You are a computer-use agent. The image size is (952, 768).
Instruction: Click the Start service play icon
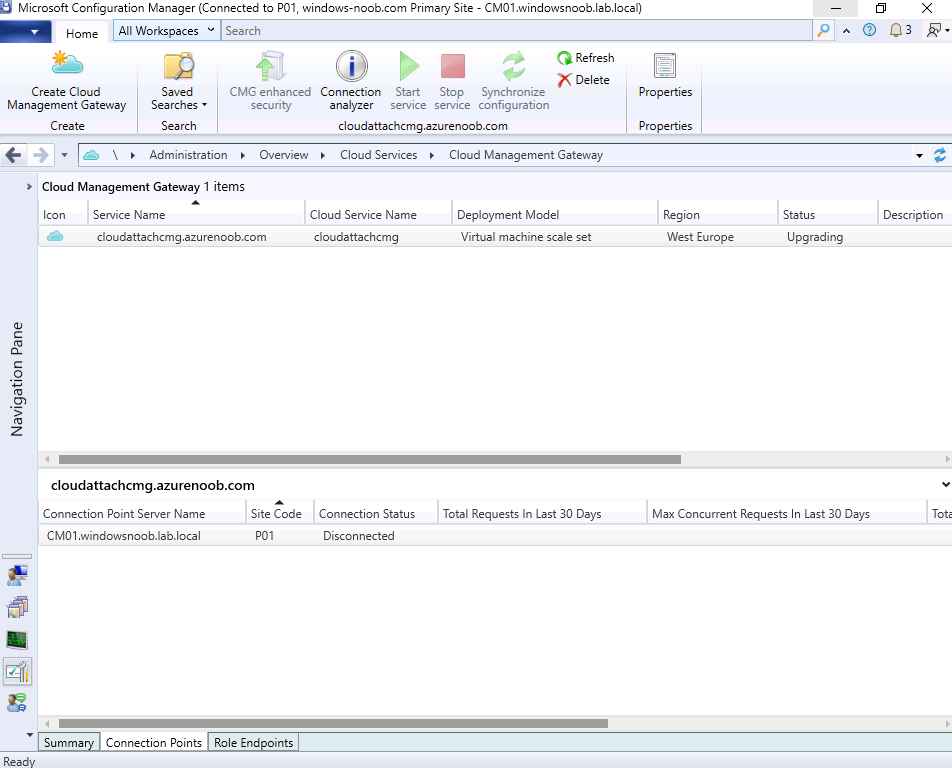point(409,66)
